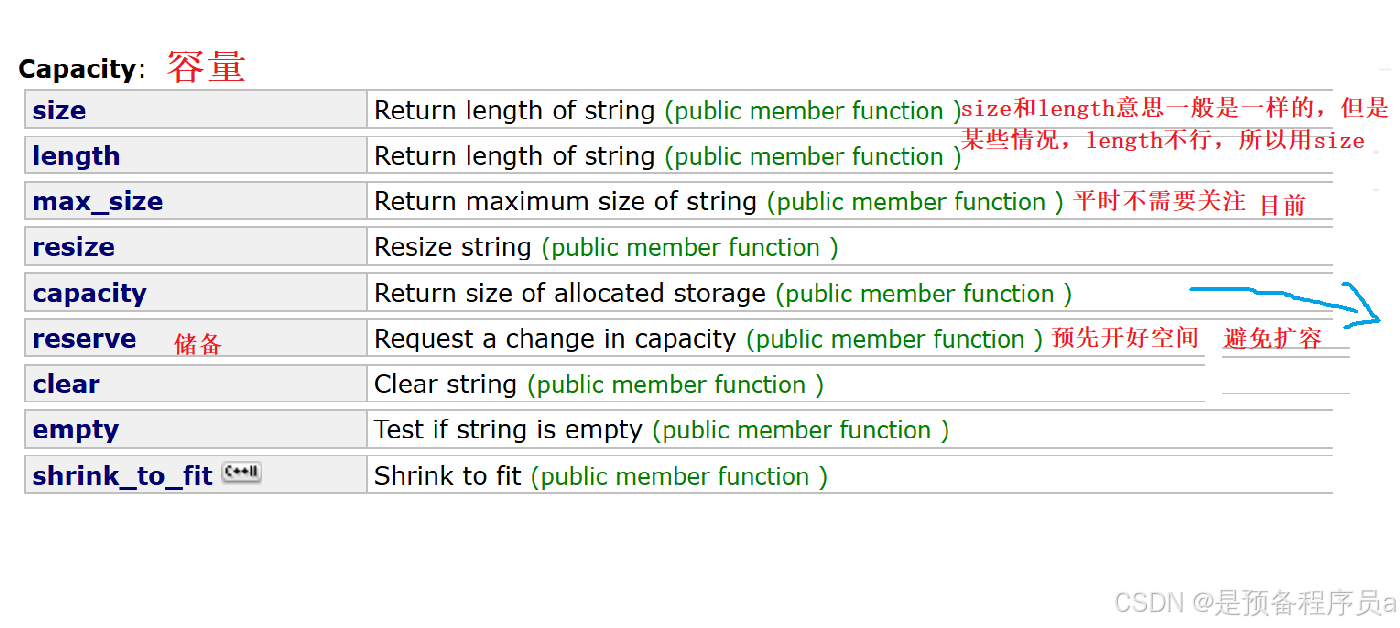
Task: Open the capacity function link
Action: 89,293
